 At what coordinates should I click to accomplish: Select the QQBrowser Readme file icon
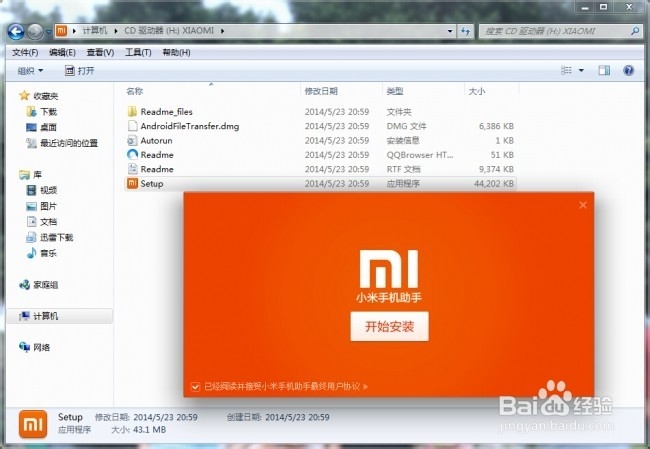click(x=132, y=155)
